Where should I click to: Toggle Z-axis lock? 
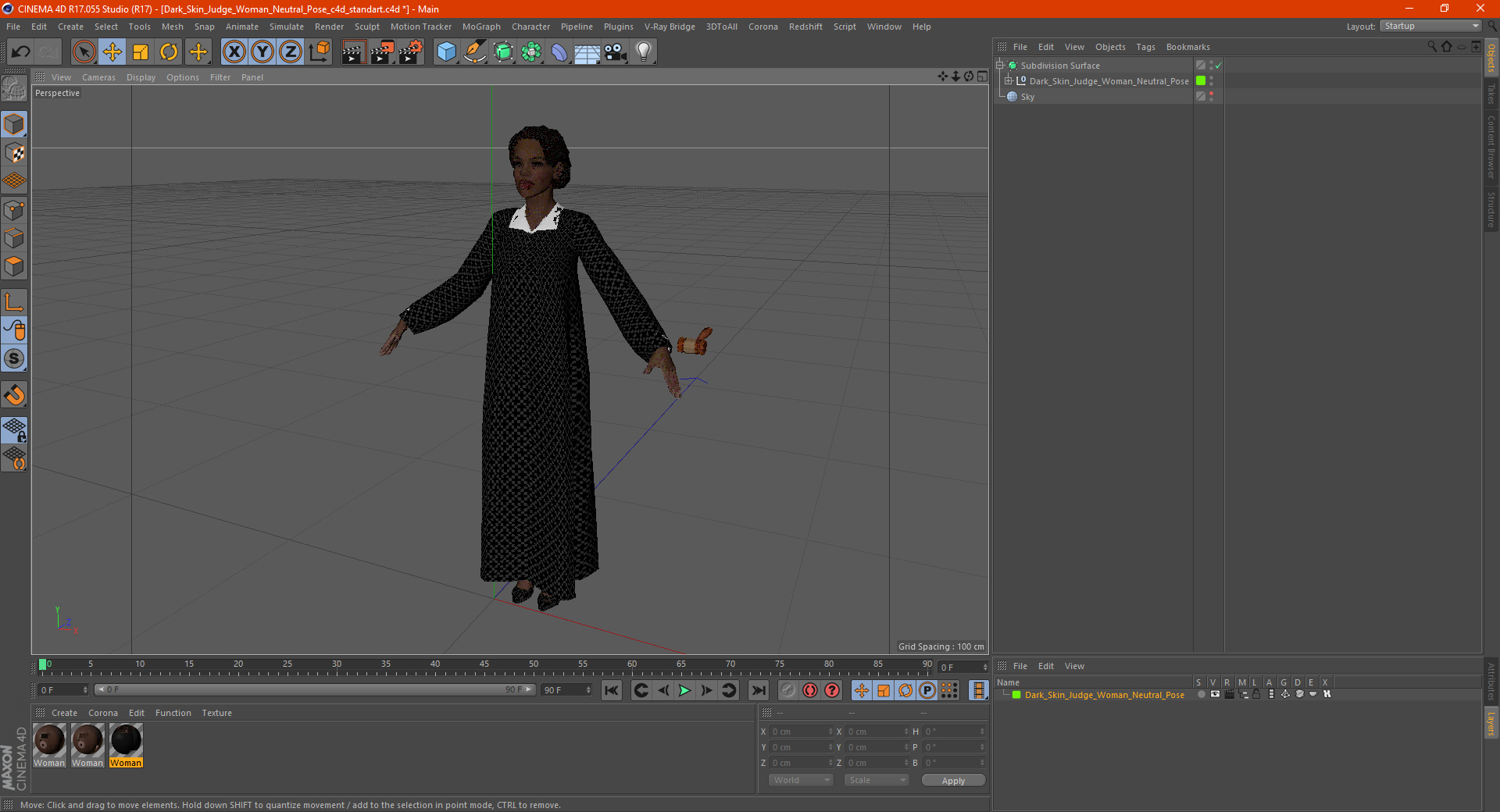click(291, 52)
